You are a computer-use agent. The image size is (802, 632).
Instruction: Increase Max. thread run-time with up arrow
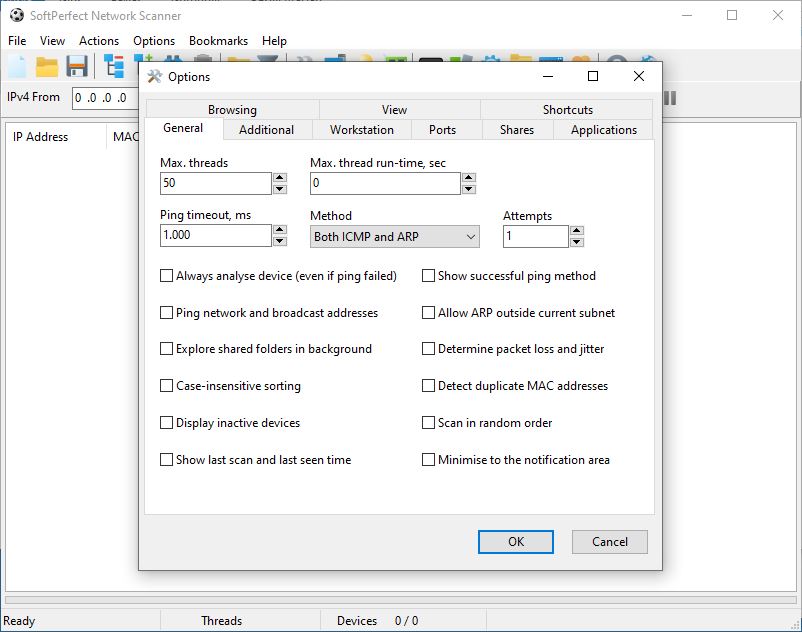469,177
